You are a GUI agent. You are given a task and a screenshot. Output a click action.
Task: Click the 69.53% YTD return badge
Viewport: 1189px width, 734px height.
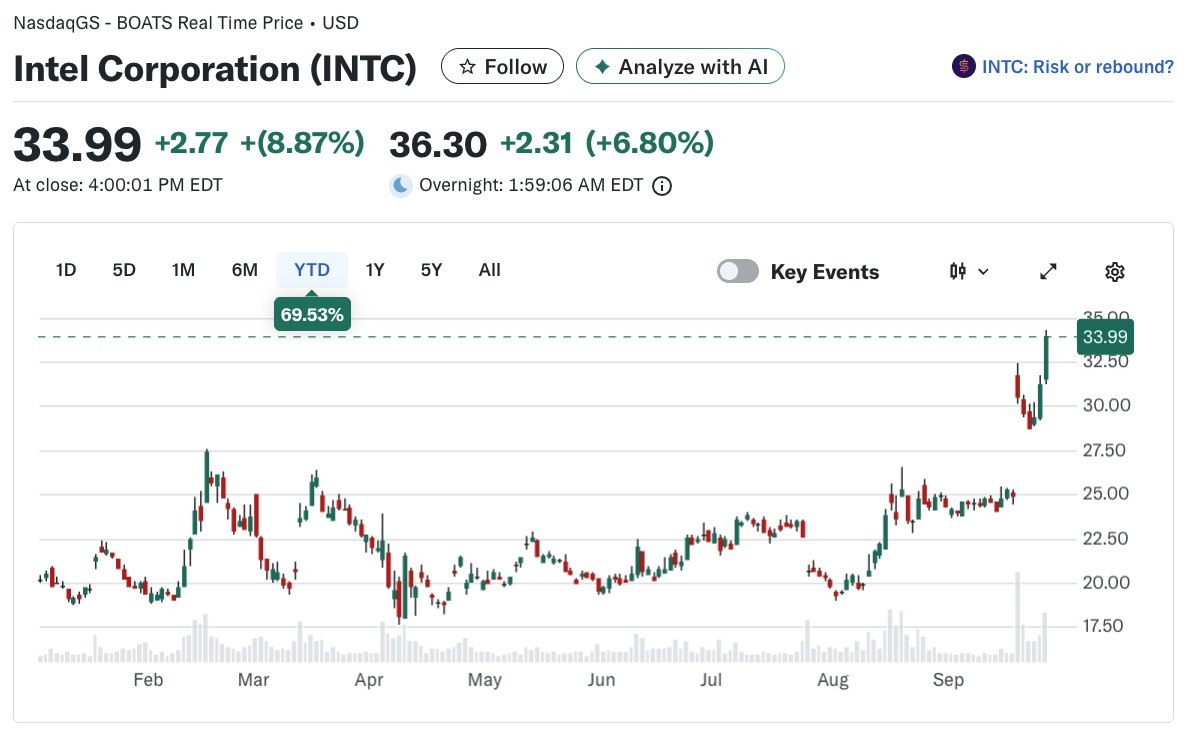312,314
